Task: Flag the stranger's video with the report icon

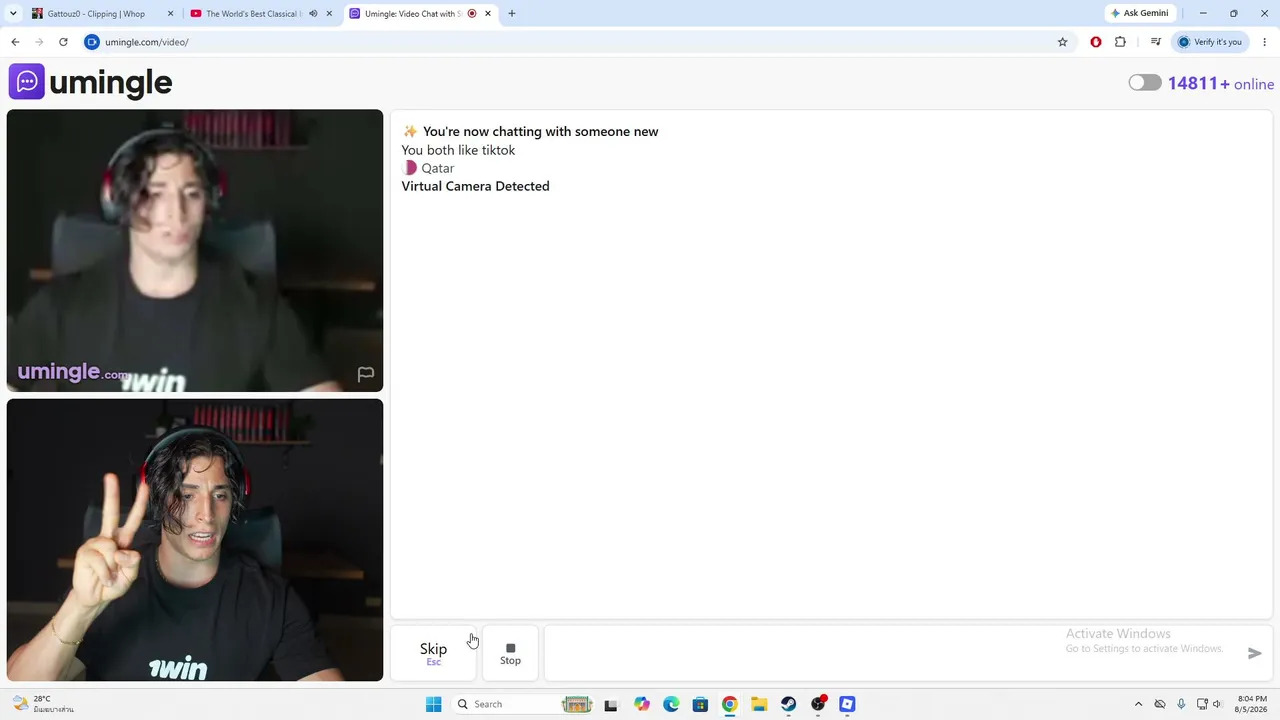Action: 366,374
